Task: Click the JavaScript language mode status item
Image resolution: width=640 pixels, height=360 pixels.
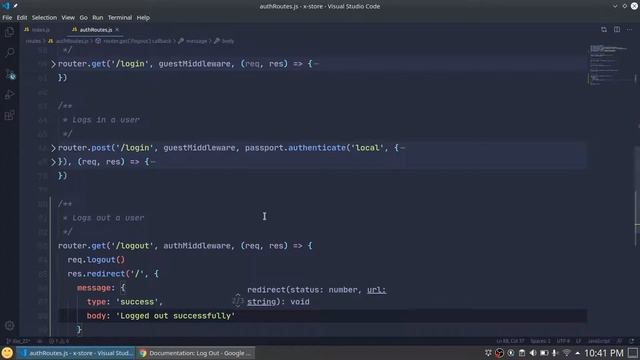Action: pos(599,341)
